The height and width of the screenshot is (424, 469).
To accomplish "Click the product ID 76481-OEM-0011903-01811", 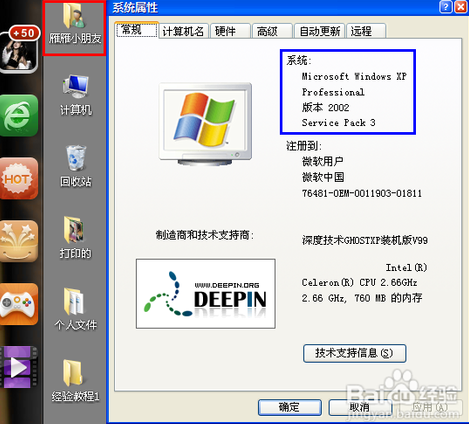I will pos(362,193).
